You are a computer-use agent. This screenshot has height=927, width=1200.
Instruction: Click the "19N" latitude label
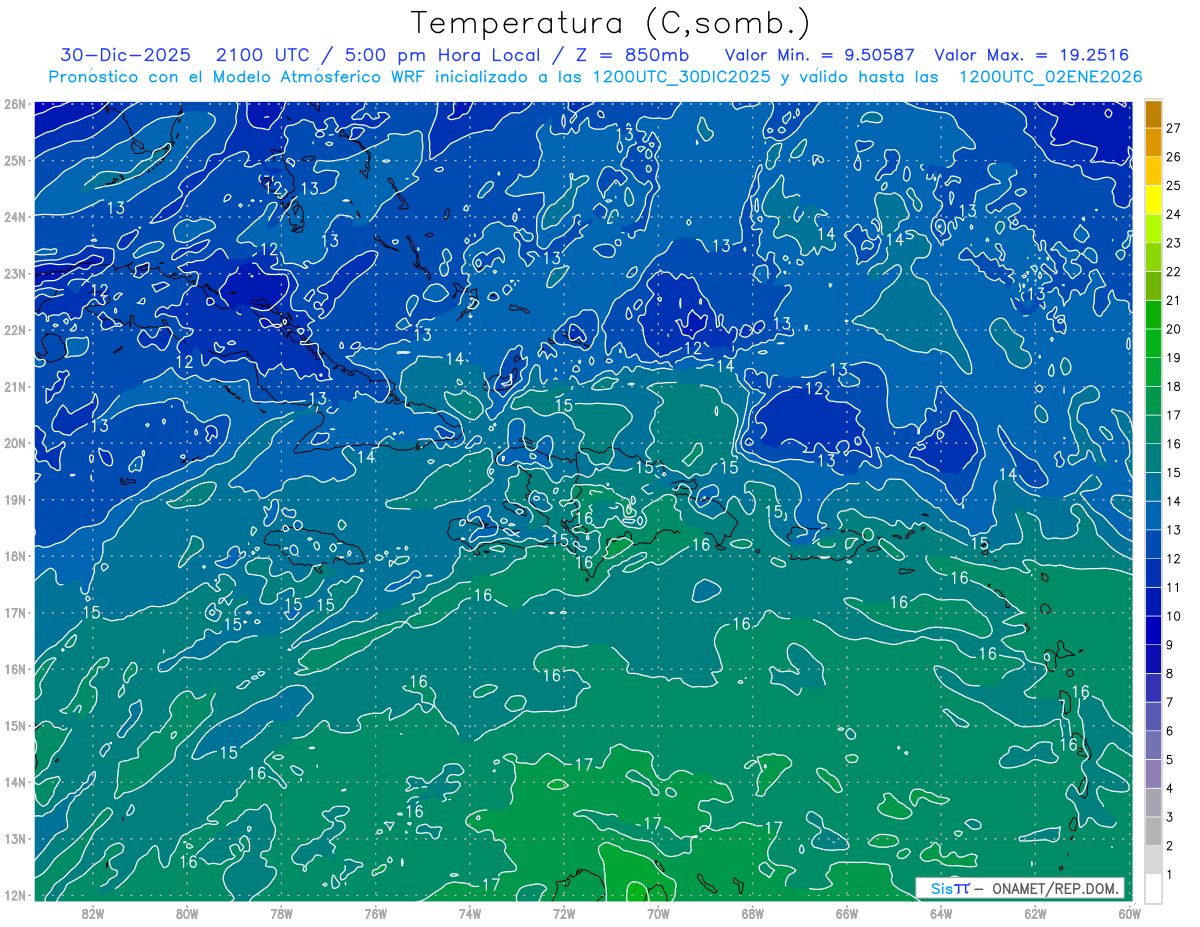(14, 499)
